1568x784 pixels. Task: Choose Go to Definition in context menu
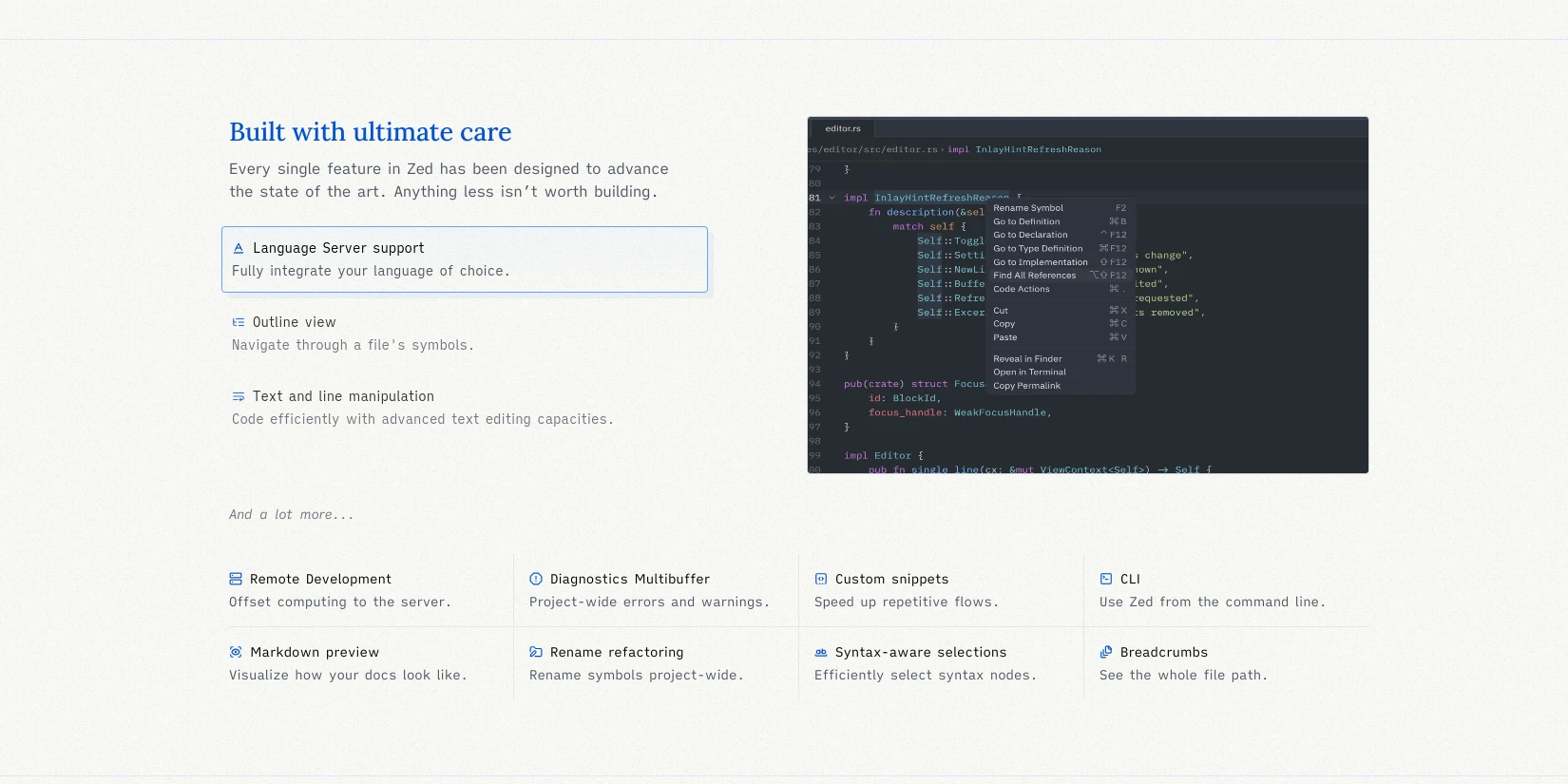pos(1026,221)
